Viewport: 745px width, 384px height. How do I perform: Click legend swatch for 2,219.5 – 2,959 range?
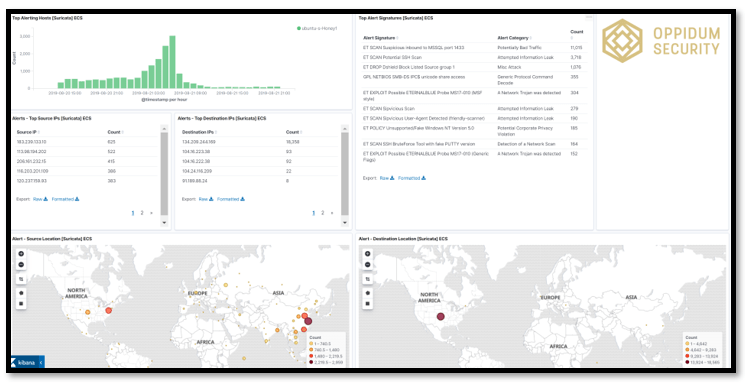click(x=311, y=362)
